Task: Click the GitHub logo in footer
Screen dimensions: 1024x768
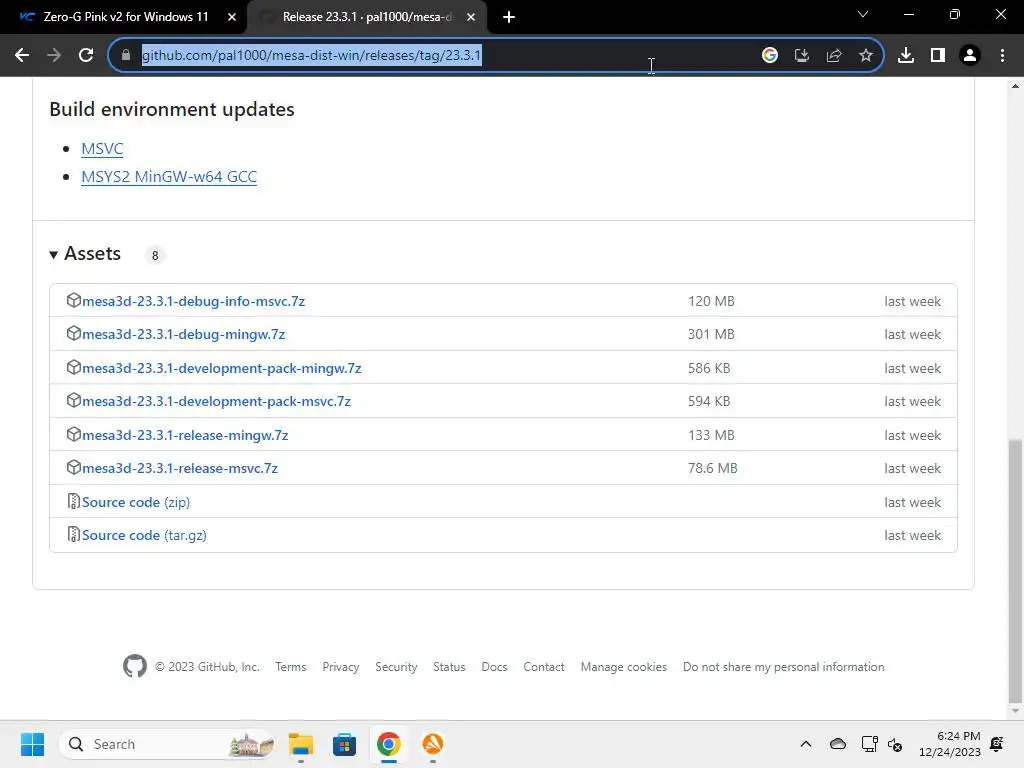Action: (x=135, y=667)
